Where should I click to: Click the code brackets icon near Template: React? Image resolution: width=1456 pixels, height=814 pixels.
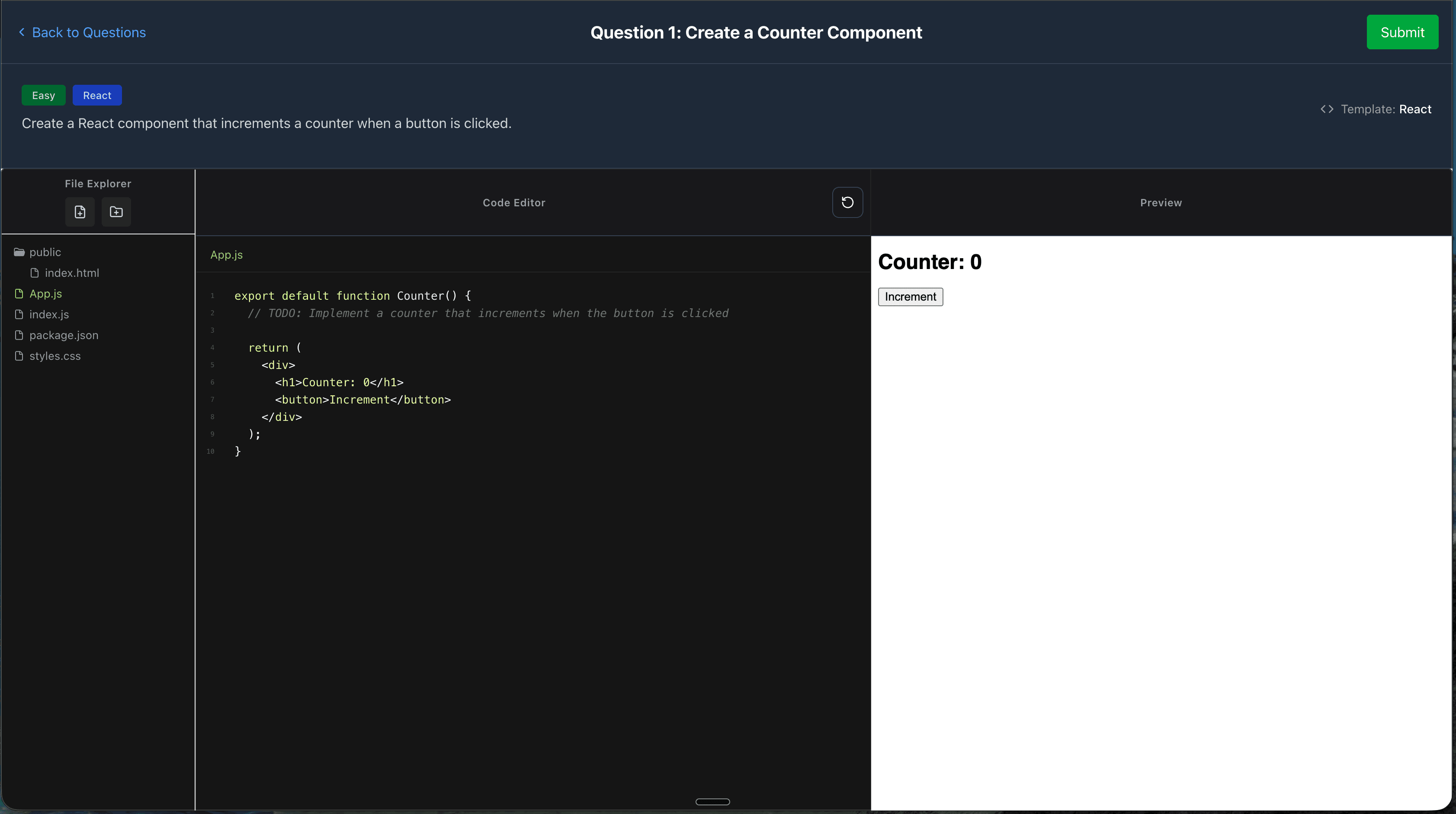(x=1327, y=109)
